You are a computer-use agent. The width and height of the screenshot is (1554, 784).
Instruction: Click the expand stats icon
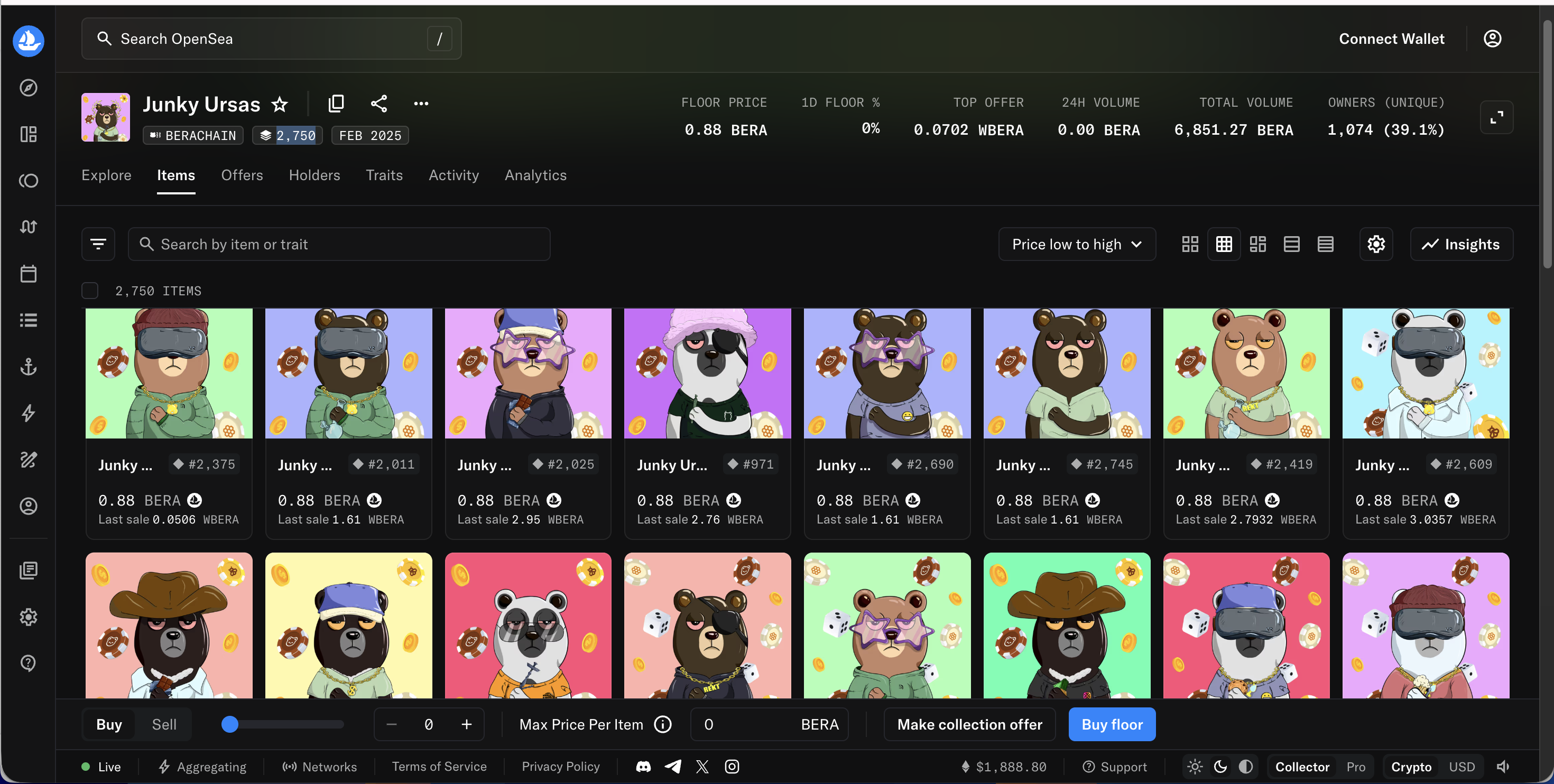tap(1496, 117)
